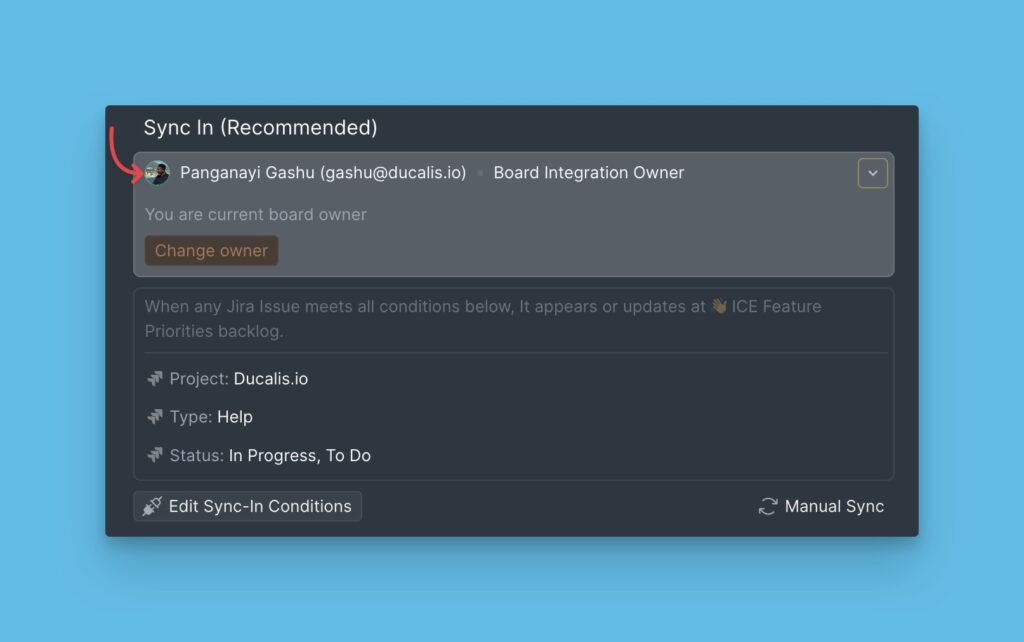Image resolution: width=1024 pixels, height=642 pixels.
Task: Click the red arrow annotation
Action: (120, 155)
